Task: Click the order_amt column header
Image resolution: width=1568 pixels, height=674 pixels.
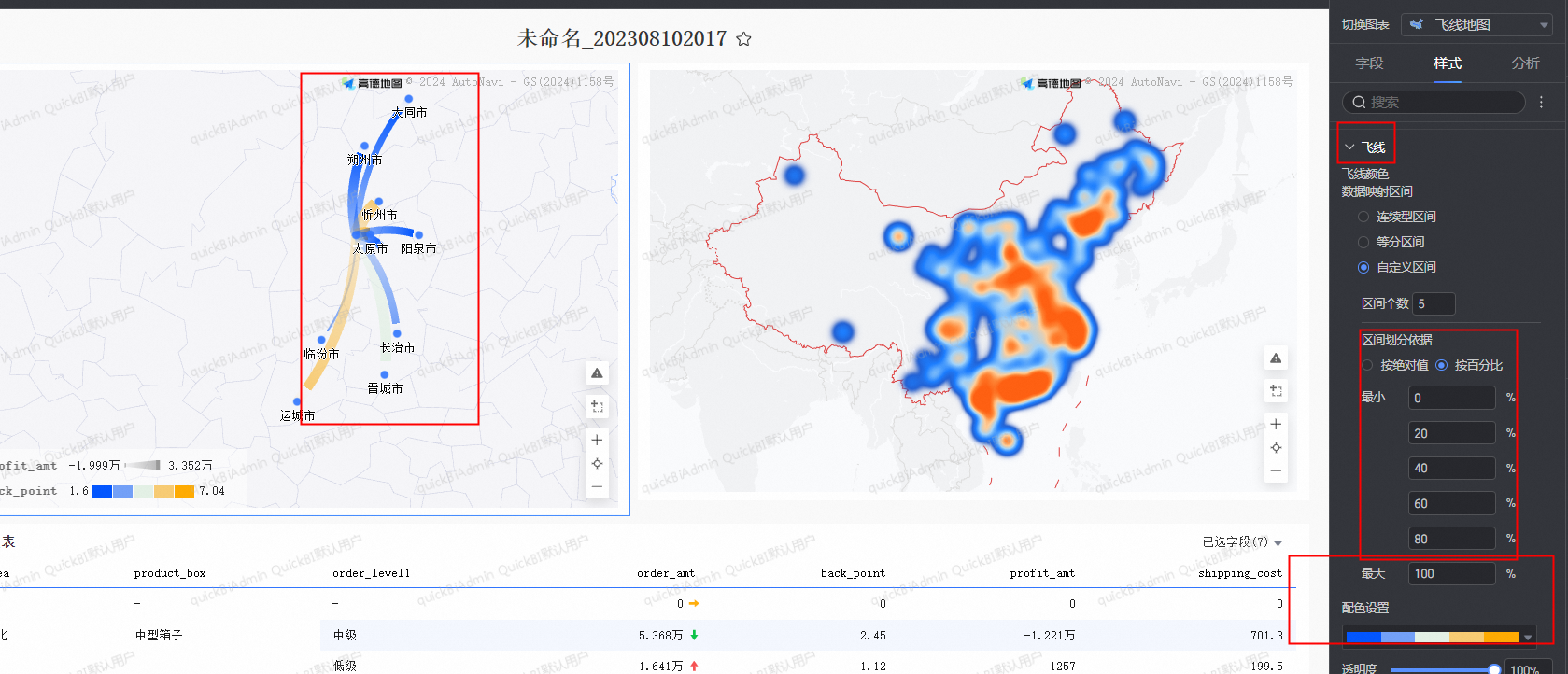Action: 665,573
